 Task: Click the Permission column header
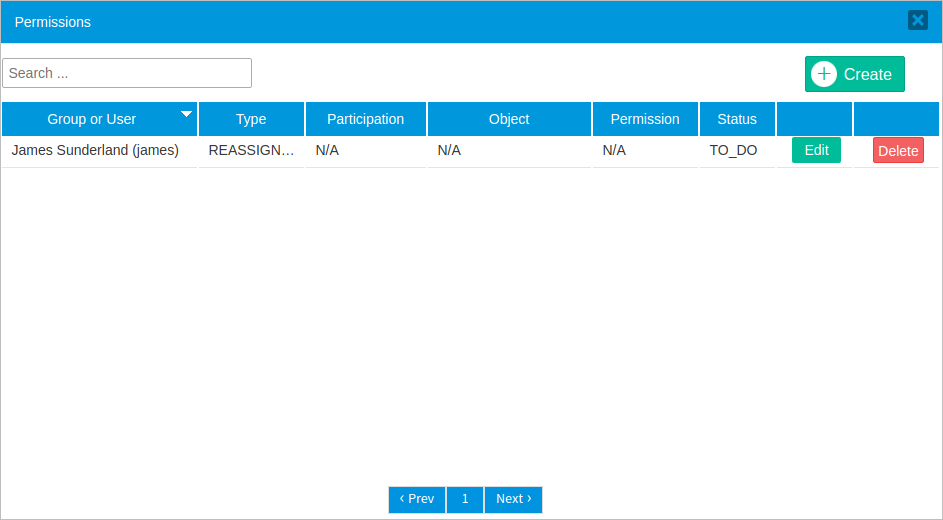pyautogui.click(x=645, y=119)
